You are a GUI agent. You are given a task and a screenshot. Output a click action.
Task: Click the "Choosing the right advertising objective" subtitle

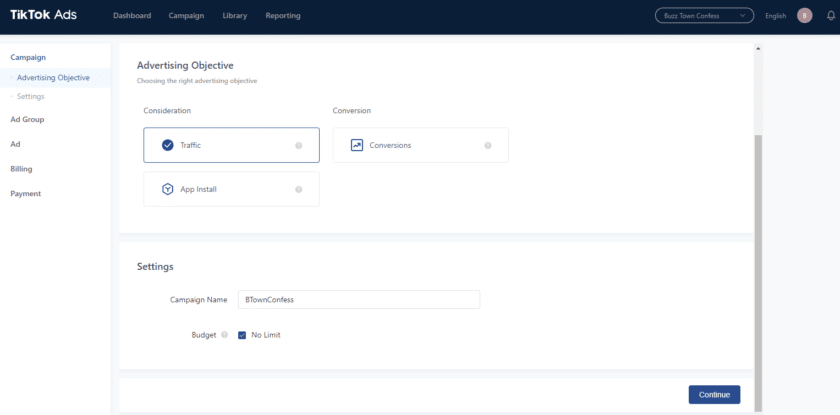coord(197,81)
